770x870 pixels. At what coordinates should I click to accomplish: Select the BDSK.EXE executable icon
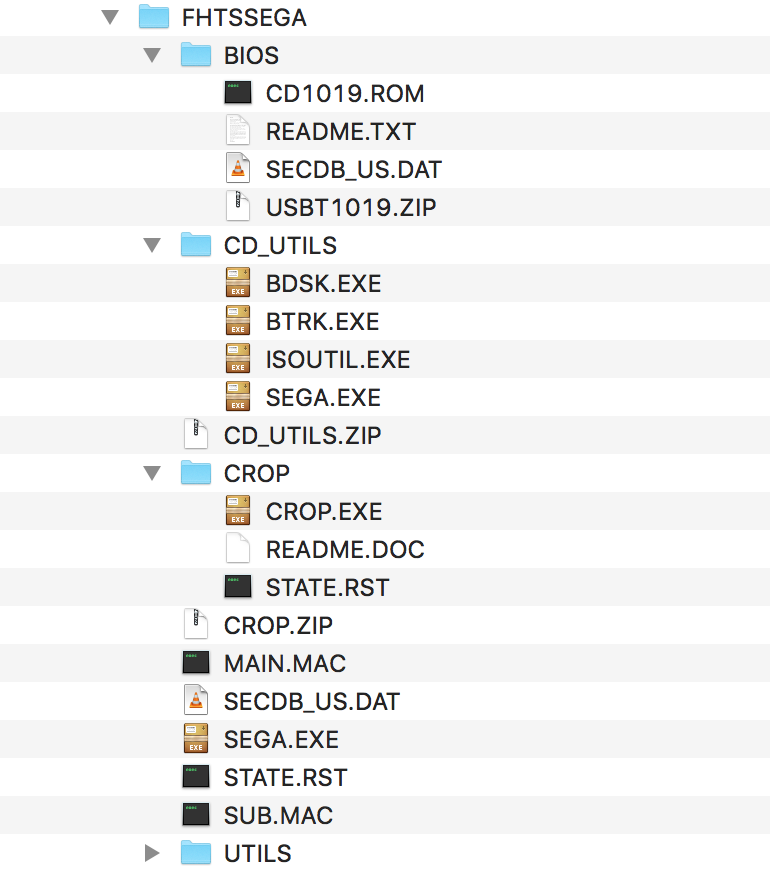tap(238, 282)
